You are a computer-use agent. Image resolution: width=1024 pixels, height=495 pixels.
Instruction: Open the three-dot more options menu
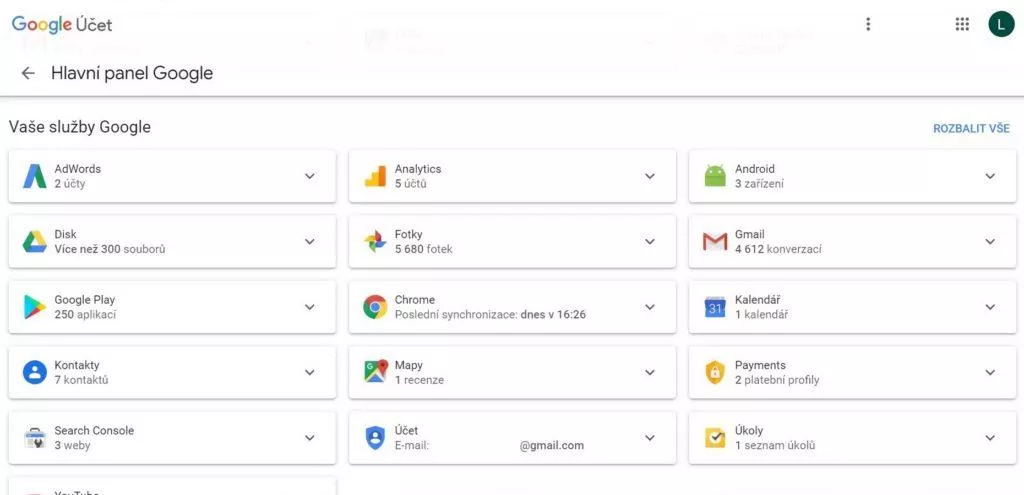pyautogui.click(x=868, y=24)
